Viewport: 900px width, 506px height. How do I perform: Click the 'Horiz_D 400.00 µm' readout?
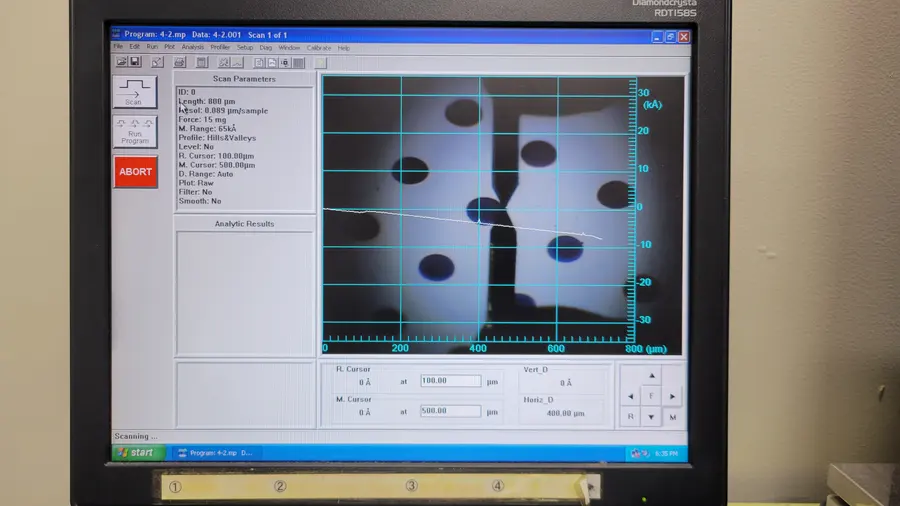click(565, 413)
